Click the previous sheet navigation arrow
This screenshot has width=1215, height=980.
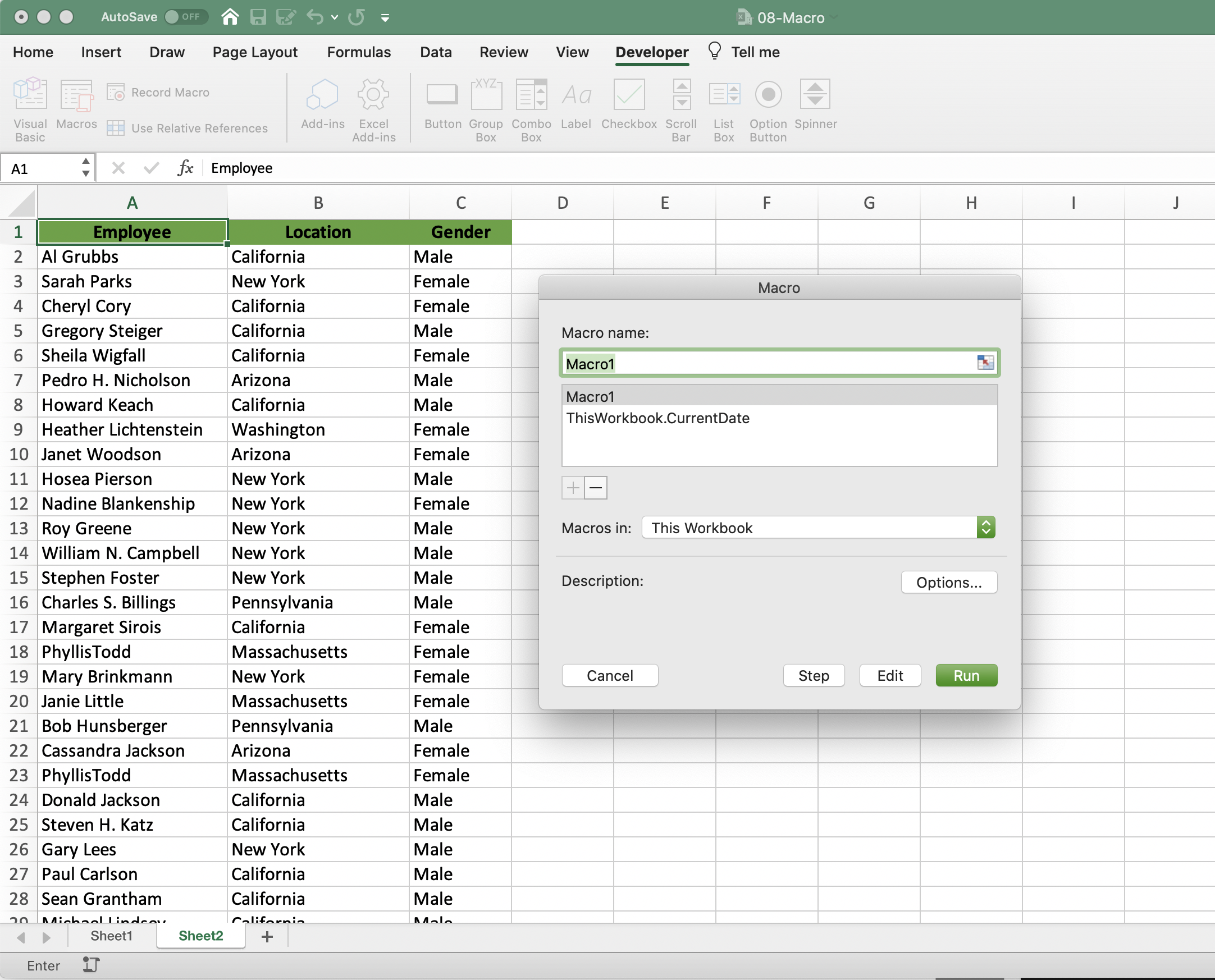coord(21,938)
